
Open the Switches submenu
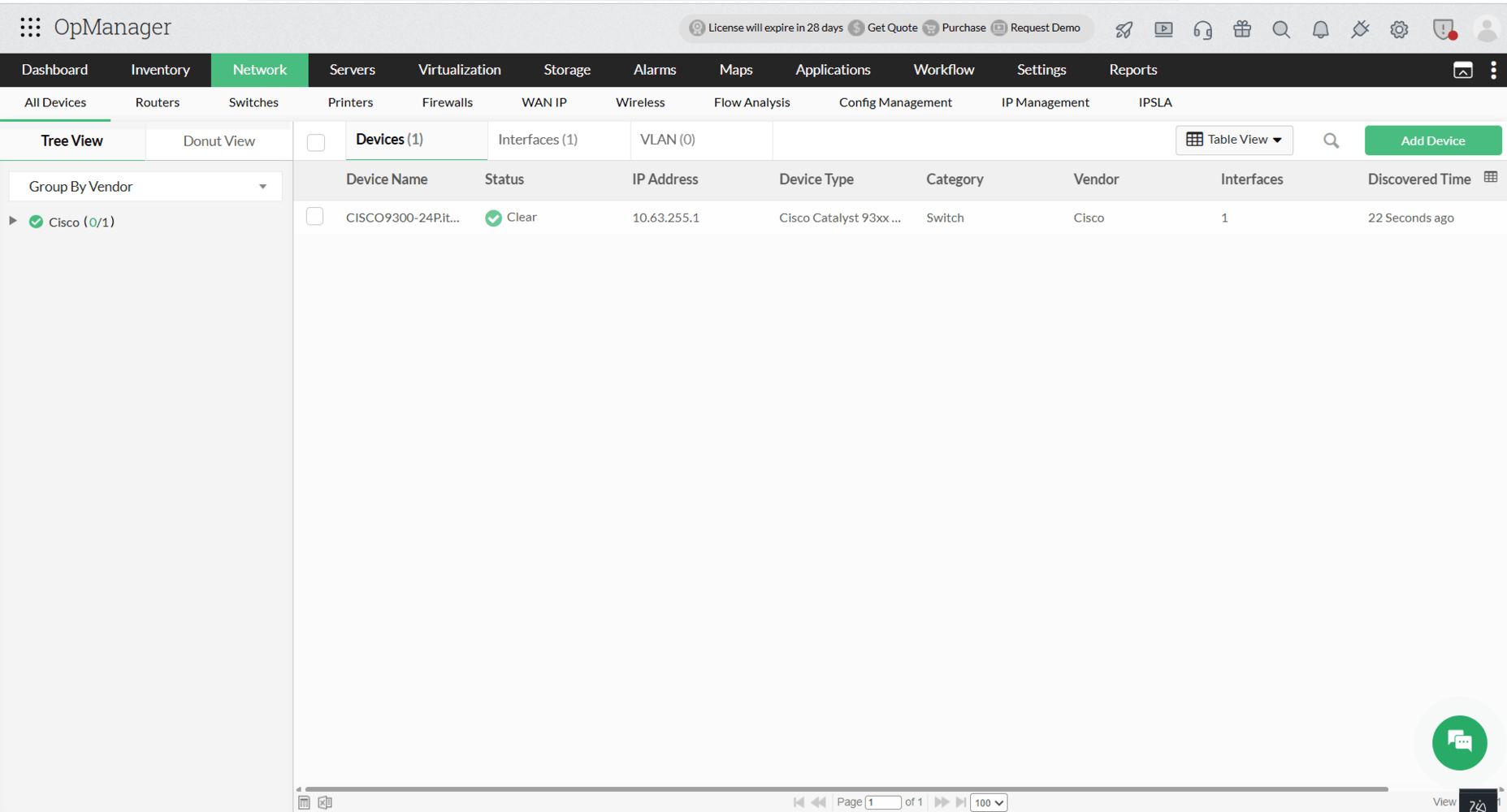[x=253, y=102]
